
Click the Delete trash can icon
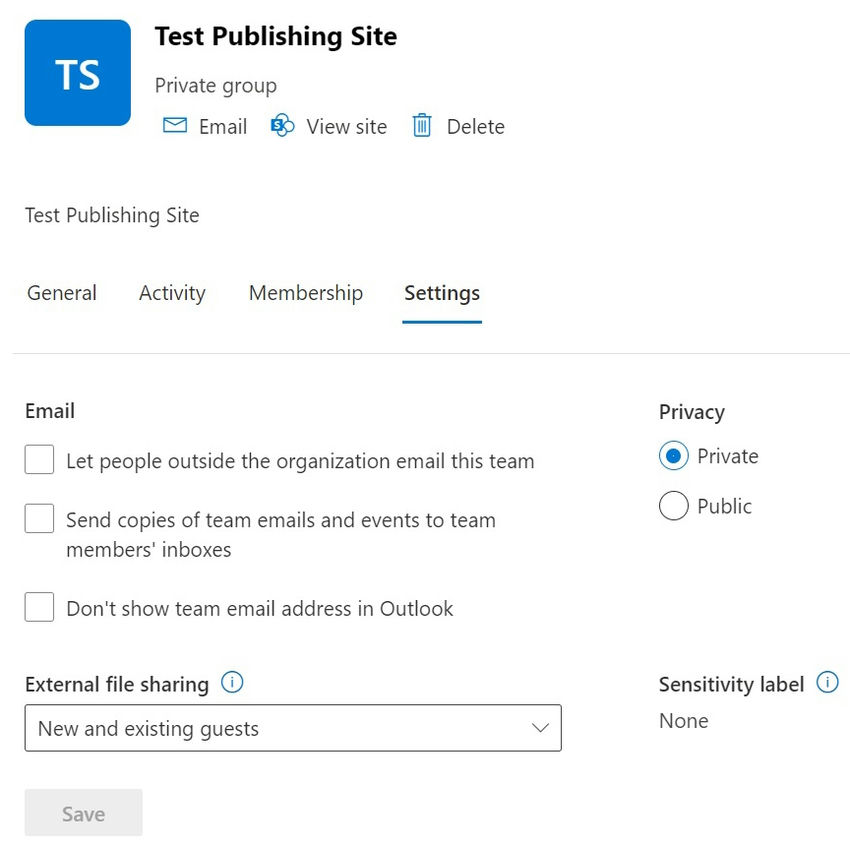tap(422, 125)
